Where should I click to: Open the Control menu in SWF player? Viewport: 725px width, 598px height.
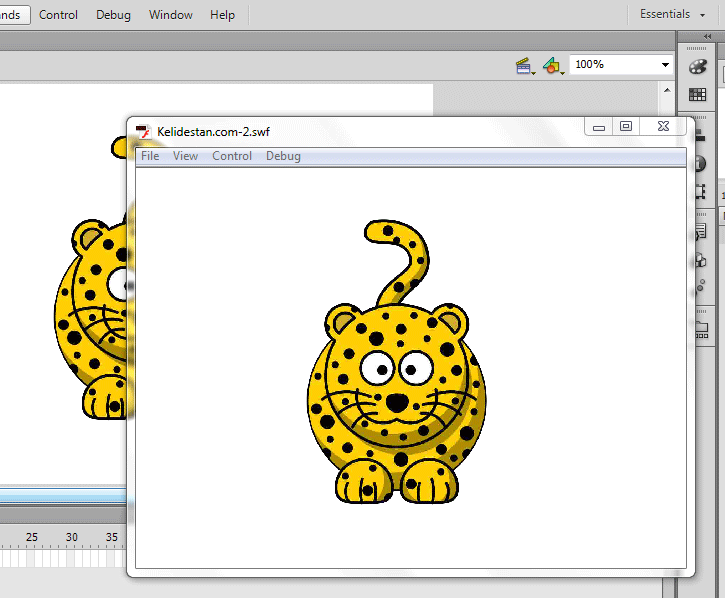click(232, 156)
